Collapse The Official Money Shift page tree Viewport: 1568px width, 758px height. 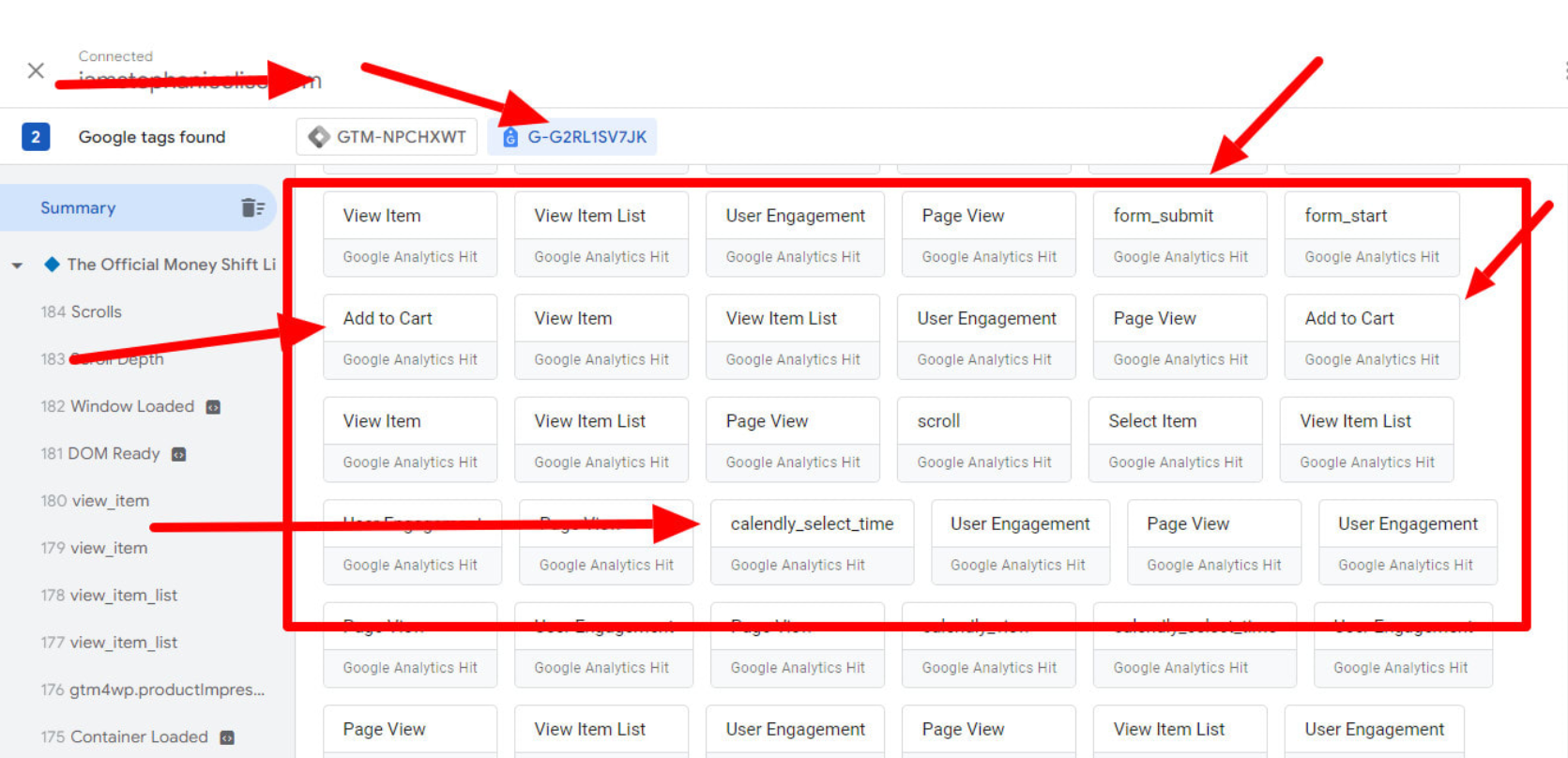17,265
